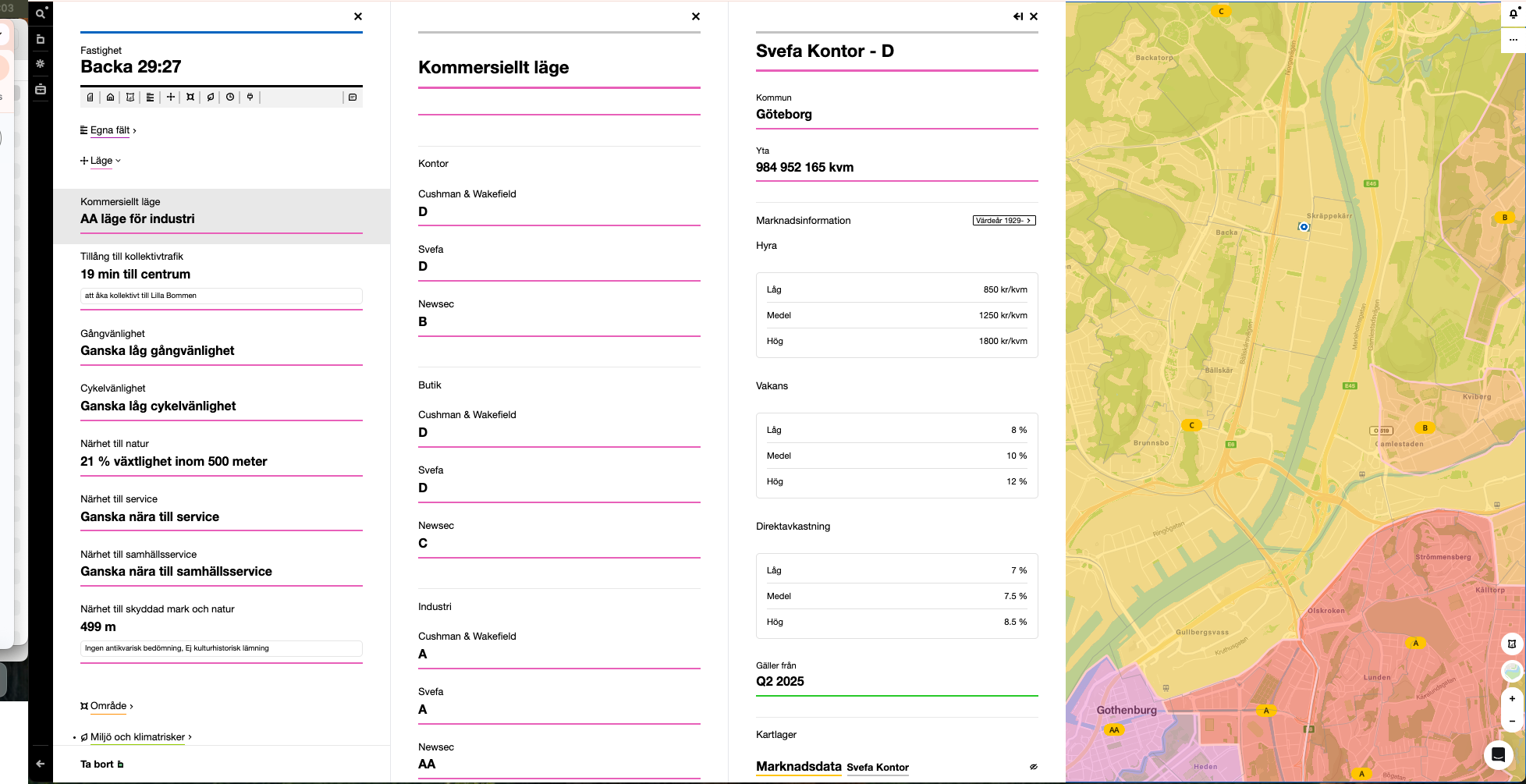Image resolution: width=1526 pixels, height=784 pixels.
Task: Collapse the Läge section
Action: click(x=101, y=161)
